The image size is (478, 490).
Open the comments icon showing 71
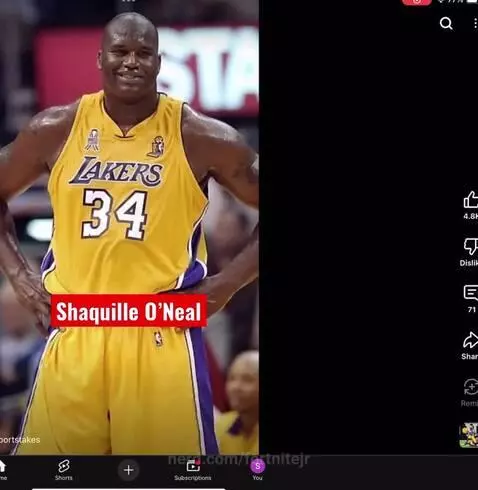coord(471,294)
